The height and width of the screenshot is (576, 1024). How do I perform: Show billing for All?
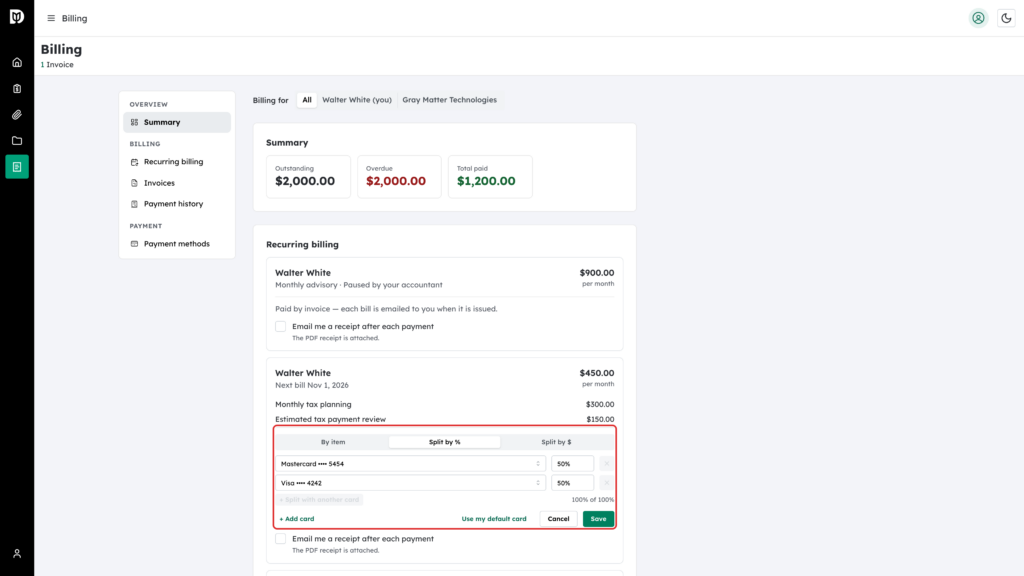(307, 100)
